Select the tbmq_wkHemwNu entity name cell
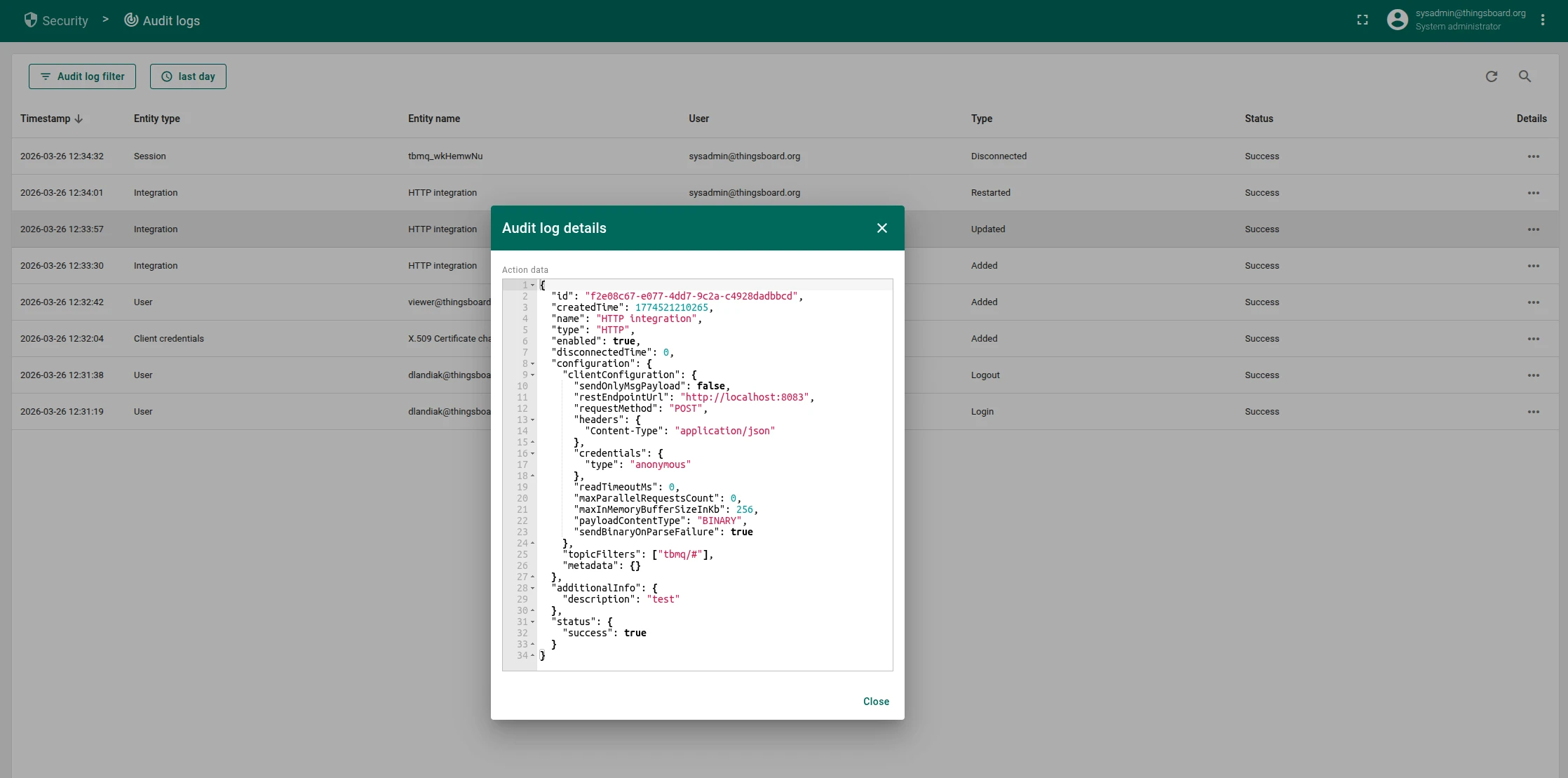The height and width of the screenshot is (778, 1568). [x=445, y=156]
